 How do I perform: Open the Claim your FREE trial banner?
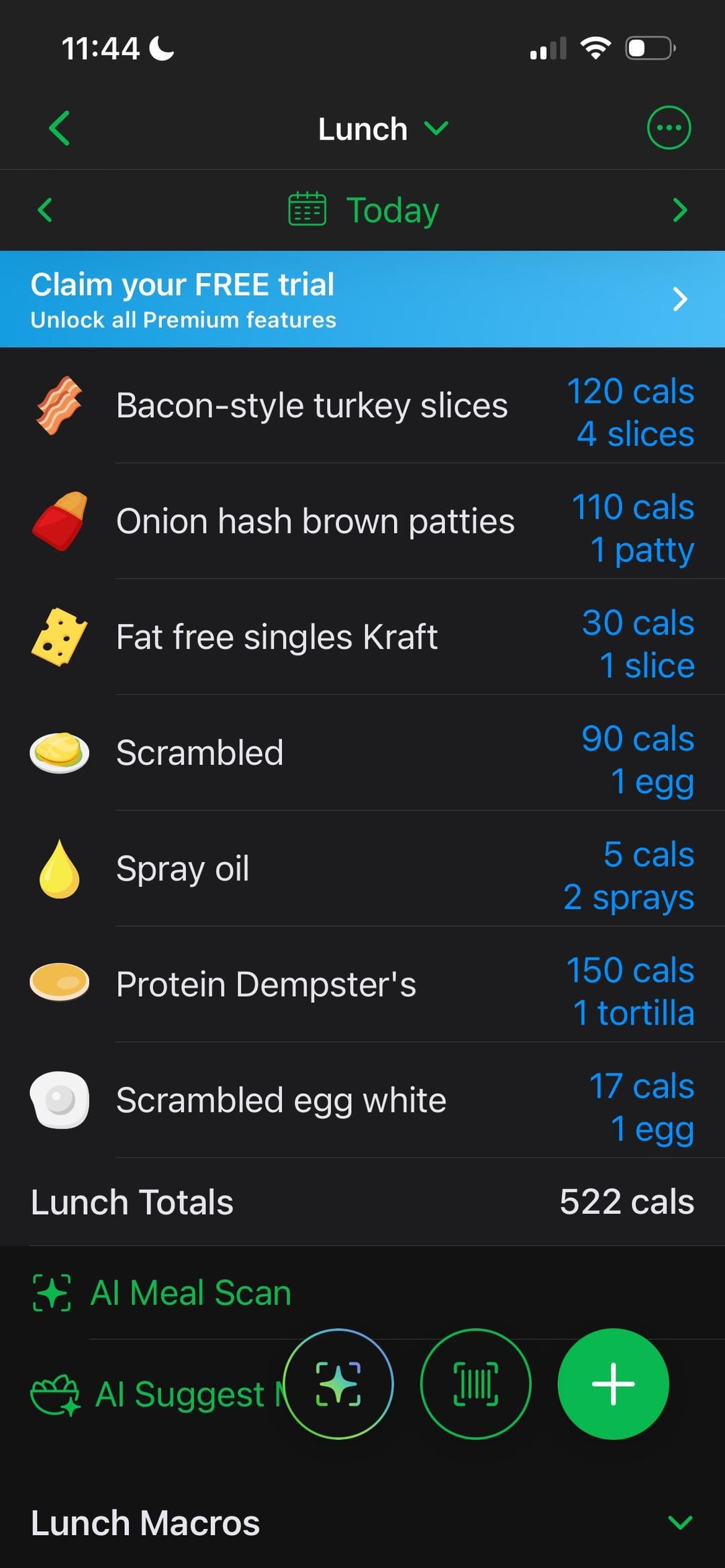pyautogui.click(x=362, y=299)
